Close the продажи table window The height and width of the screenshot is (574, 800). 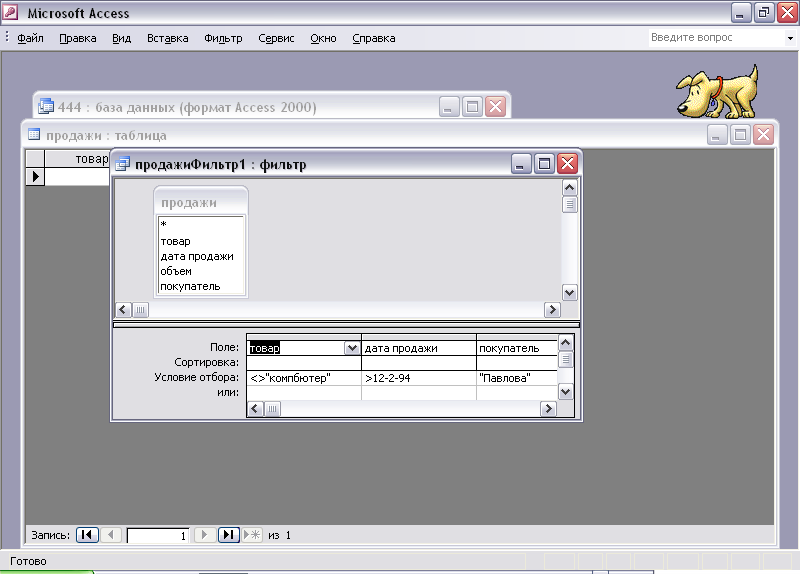pyautogui.click(x=763, y=135)
